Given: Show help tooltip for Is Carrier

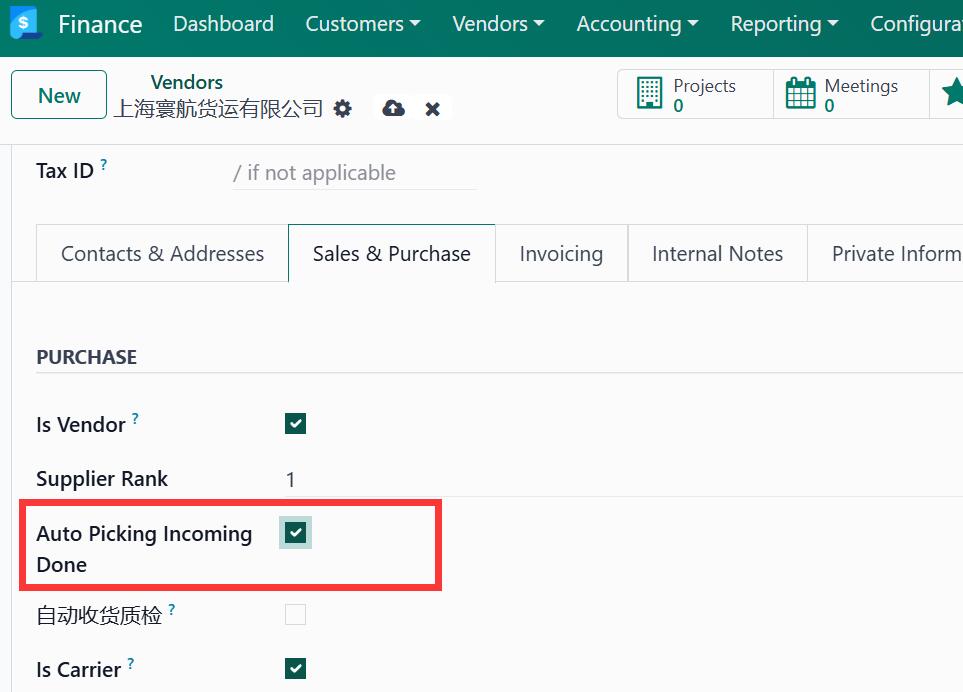Looking at the screenshot, I should click(131, 664).
